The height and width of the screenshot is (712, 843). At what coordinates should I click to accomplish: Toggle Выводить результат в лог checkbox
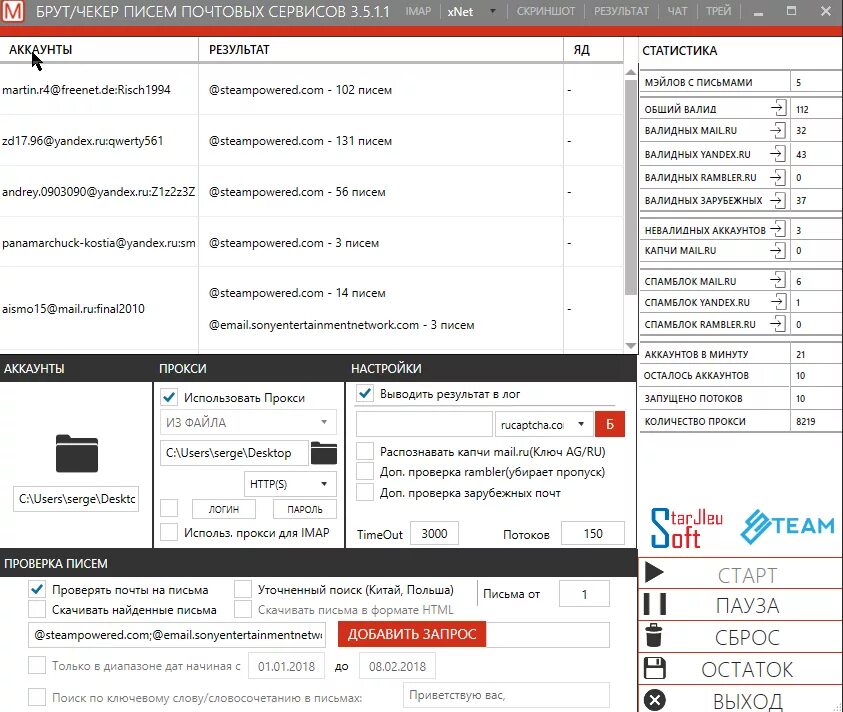click(x=365, y=394)
